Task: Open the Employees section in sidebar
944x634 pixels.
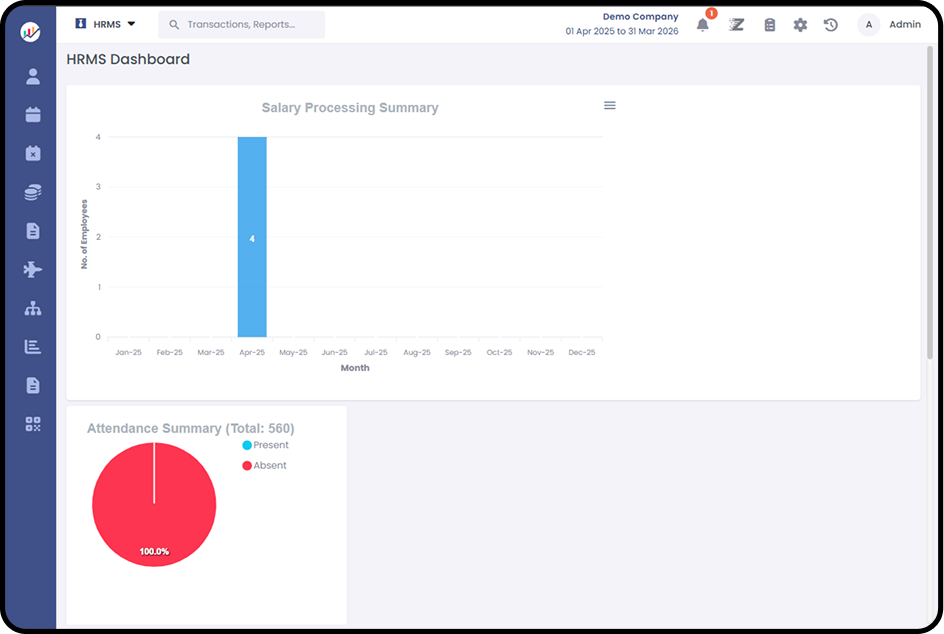Action: (x=31, y=76)
